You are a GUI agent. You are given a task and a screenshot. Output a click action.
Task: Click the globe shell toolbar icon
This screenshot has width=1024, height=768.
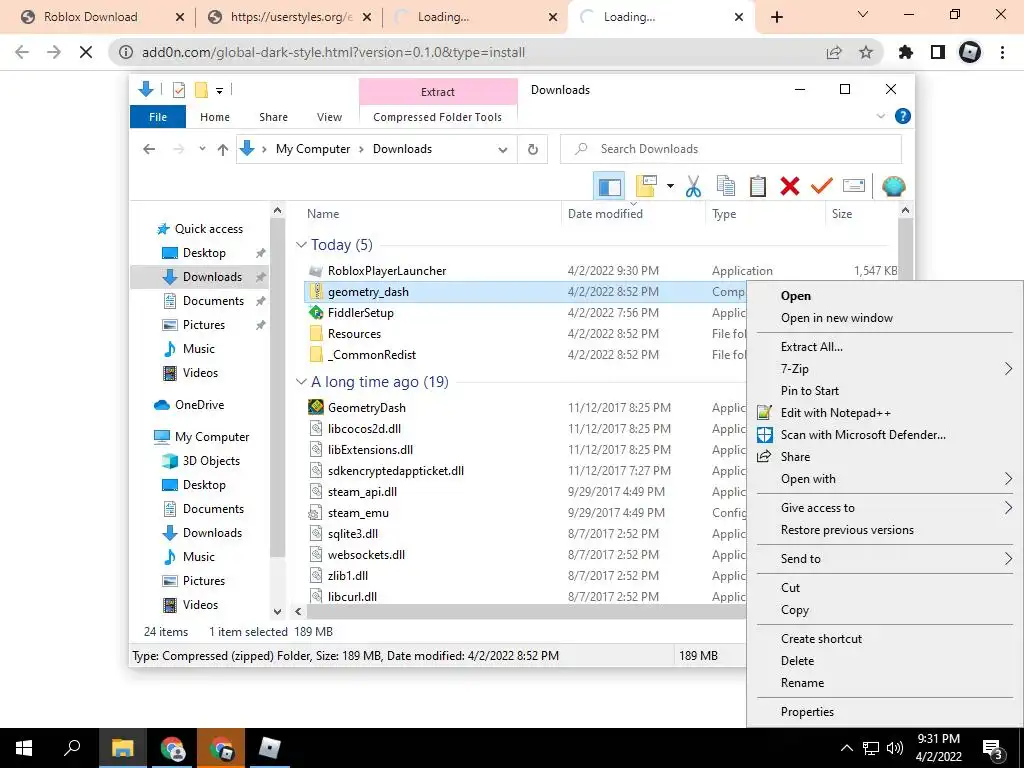(893, 187)
